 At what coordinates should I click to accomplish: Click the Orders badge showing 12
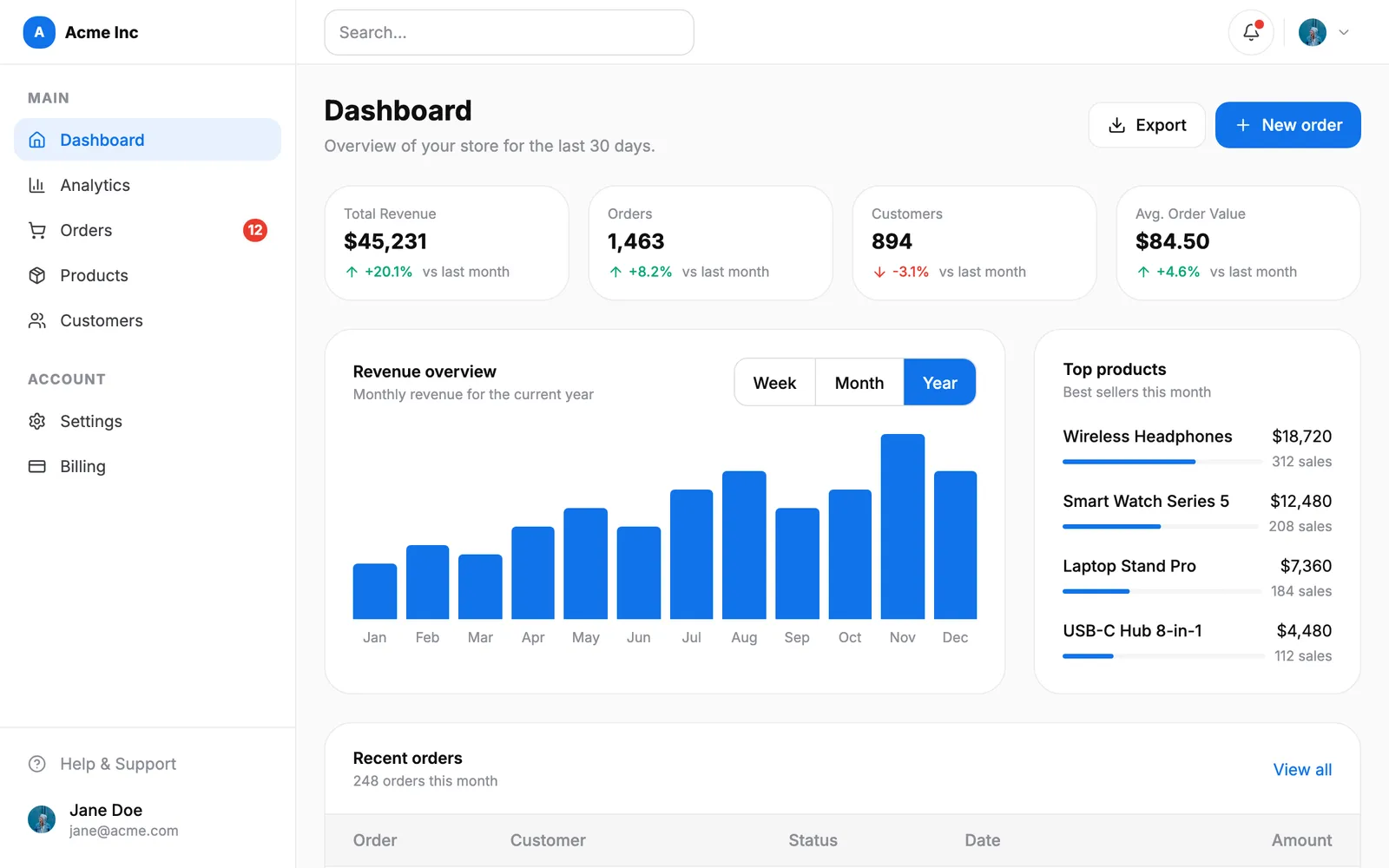254,230
